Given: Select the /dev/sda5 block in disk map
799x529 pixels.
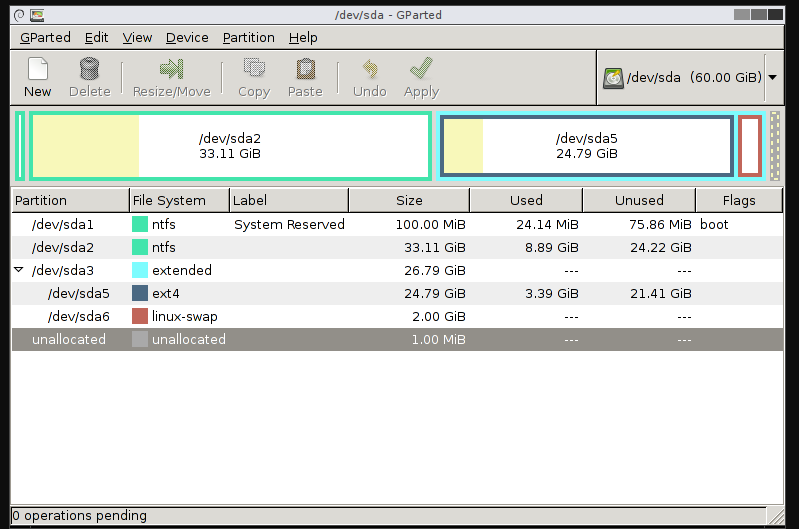Looking at the screenshot, I should click(x=587, y=146).
